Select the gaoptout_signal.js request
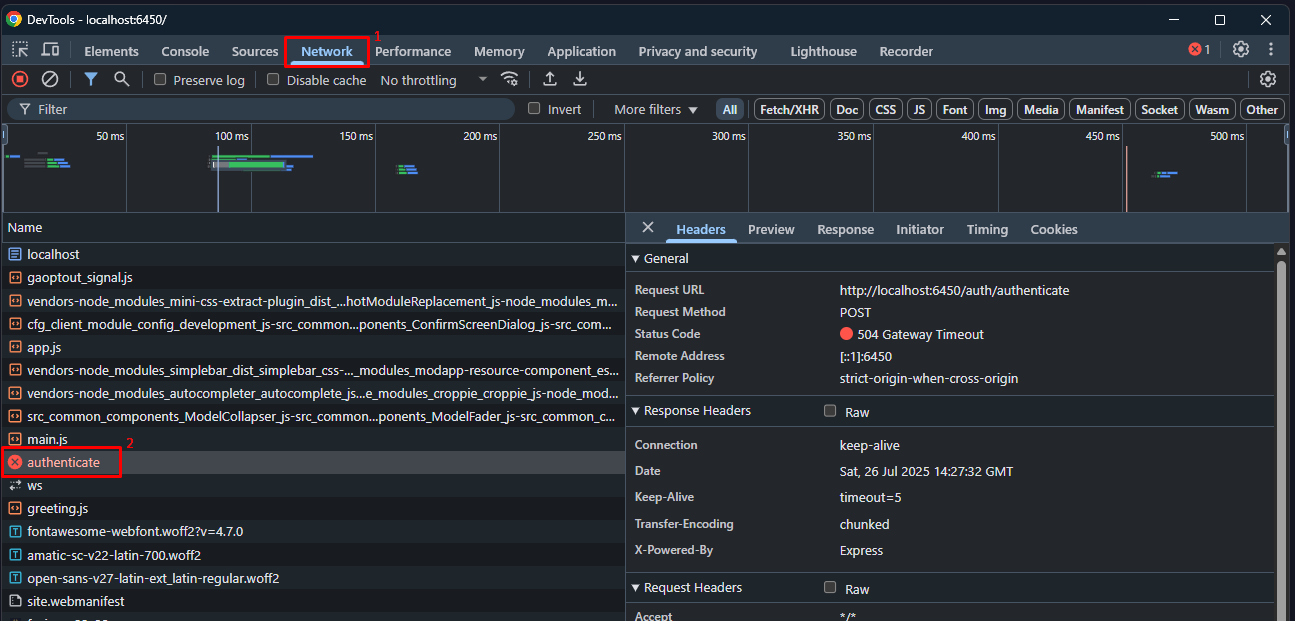The width and height of the screenshot is (1295, 621). tap(312, 277)
